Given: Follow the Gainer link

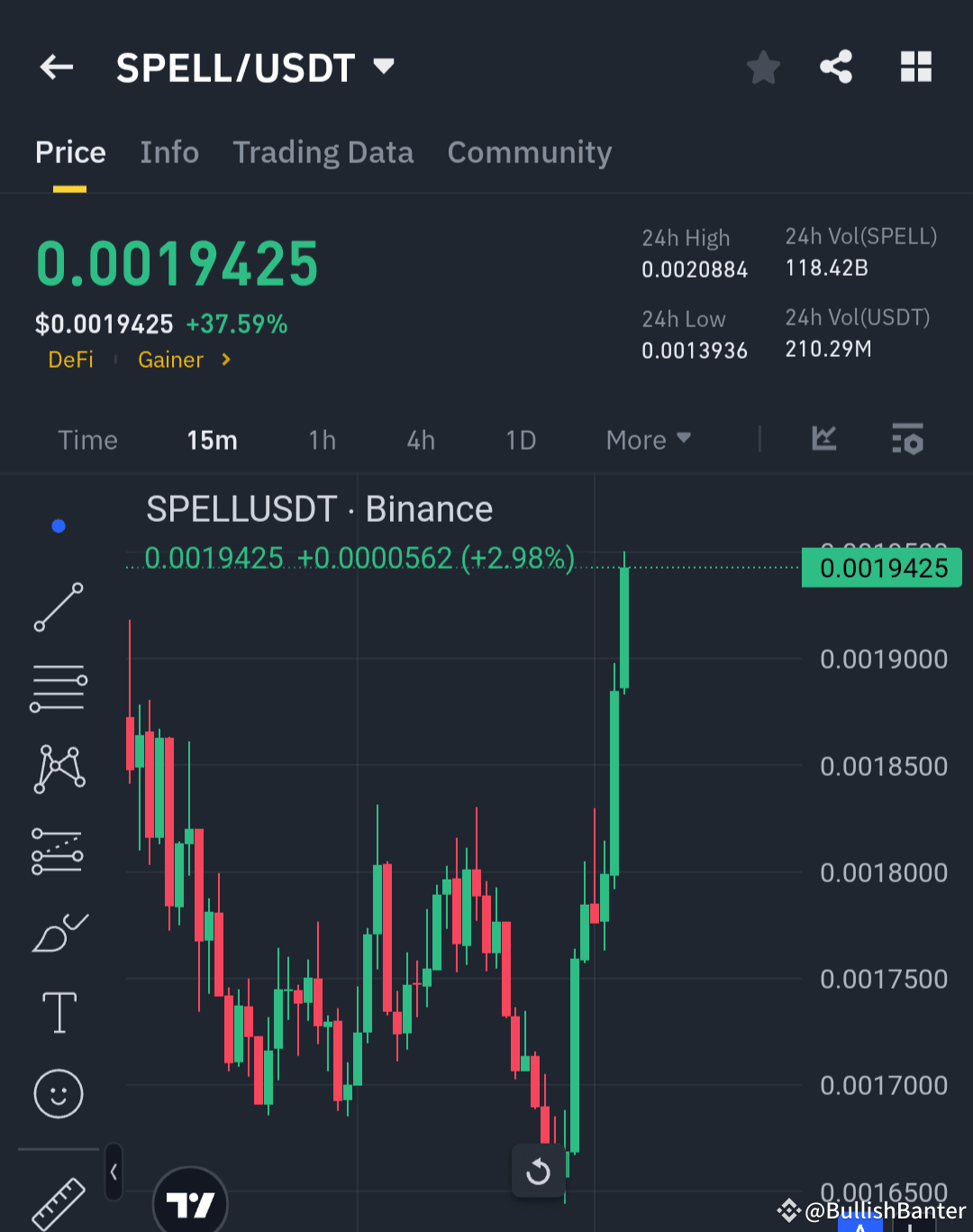Looking at the screenshot, I should pyautogui.click(x=170, y=360).
